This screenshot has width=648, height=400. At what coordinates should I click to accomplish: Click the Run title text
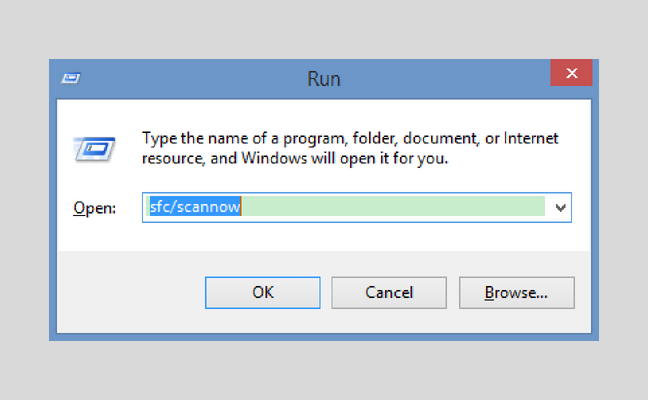(324, 79)
